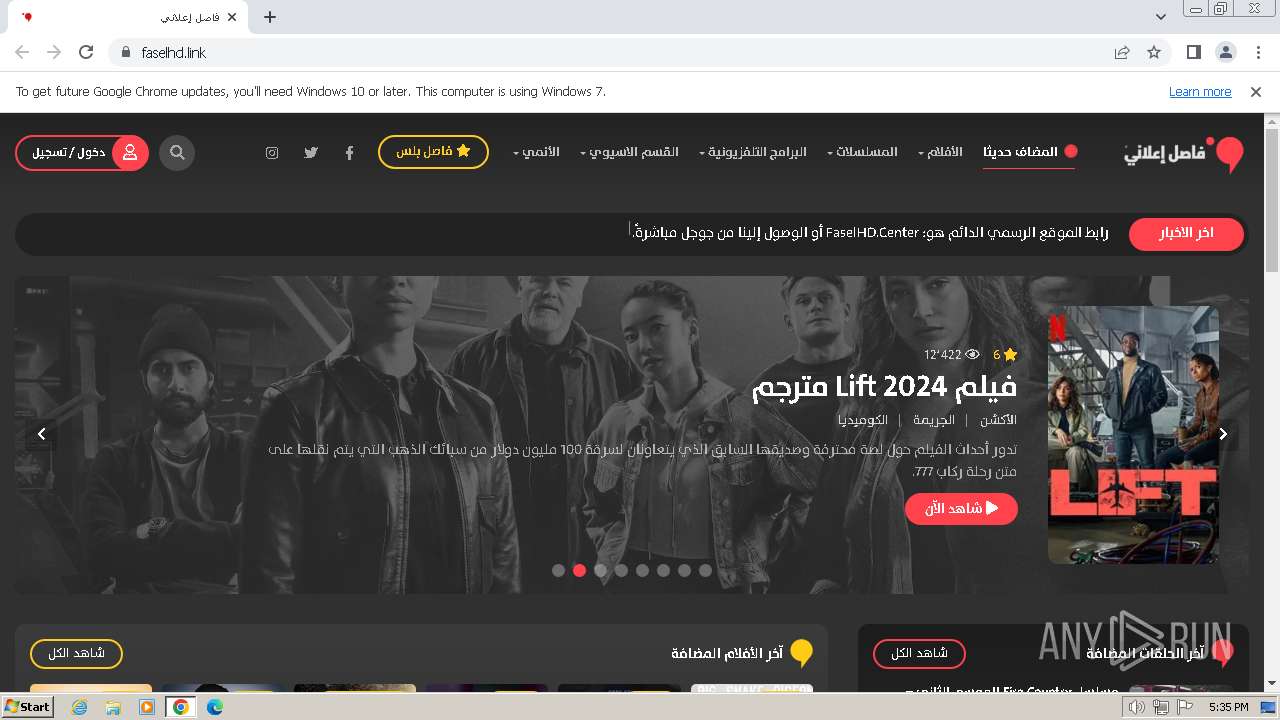Expand the الأفلام dropdown menu
1280x720 pixels.
(x=940, y=152)
